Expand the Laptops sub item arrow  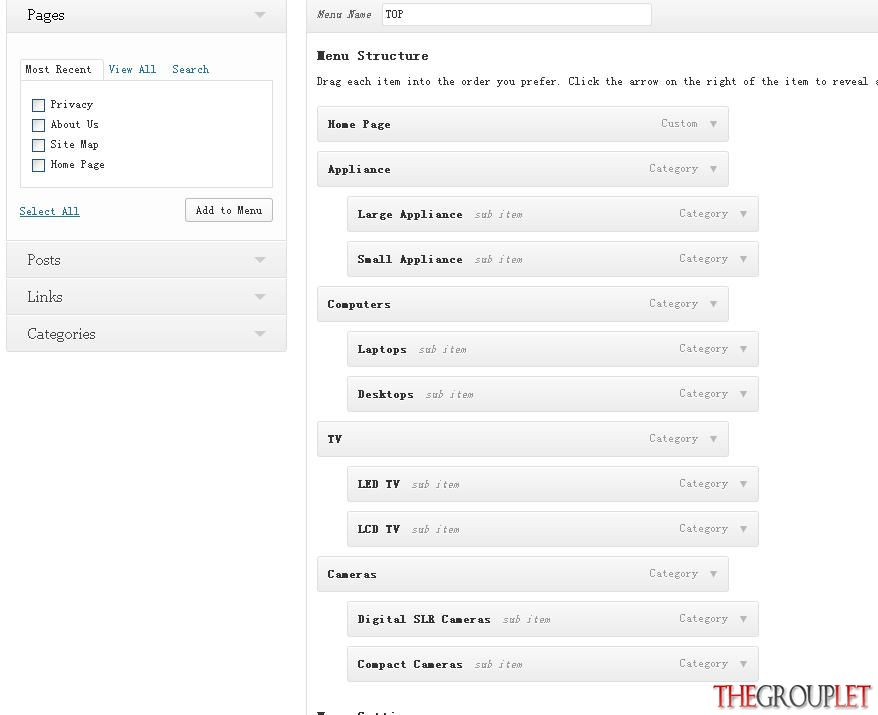click(744, 349)
